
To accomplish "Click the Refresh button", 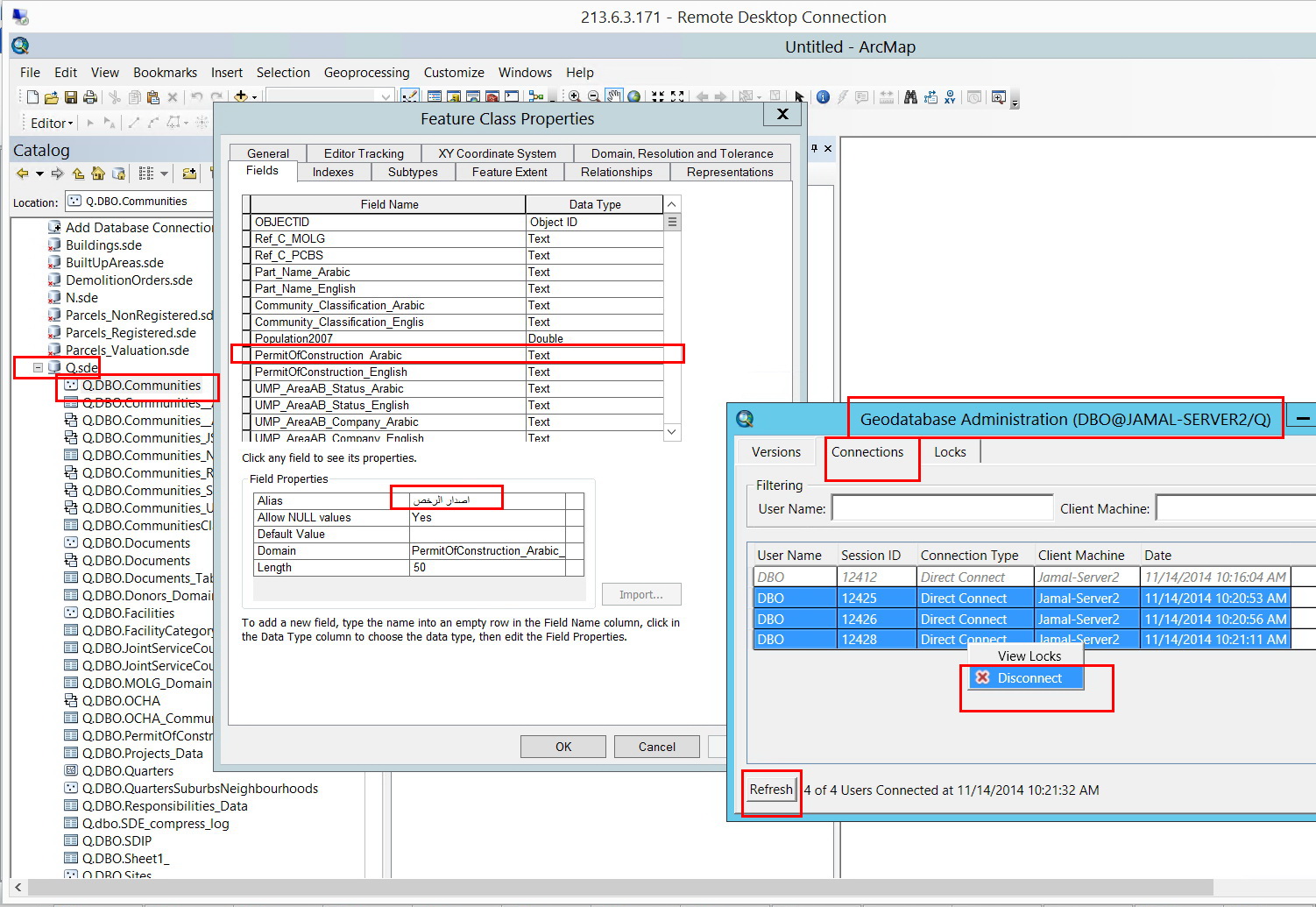I will [x=771, y=790].
